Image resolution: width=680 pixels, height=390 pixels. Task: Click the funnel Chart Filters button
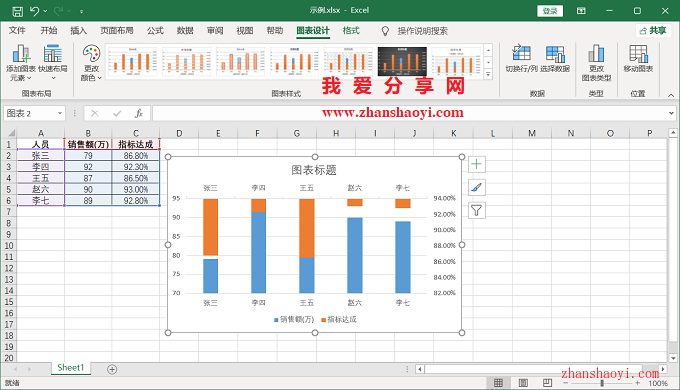[x=477, y=211]
